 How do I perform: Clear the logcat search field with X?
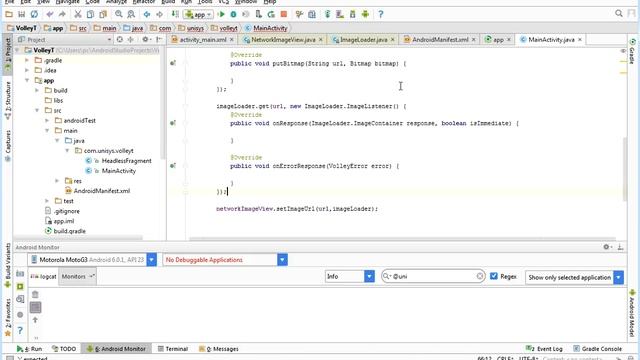tap(480, 276)
